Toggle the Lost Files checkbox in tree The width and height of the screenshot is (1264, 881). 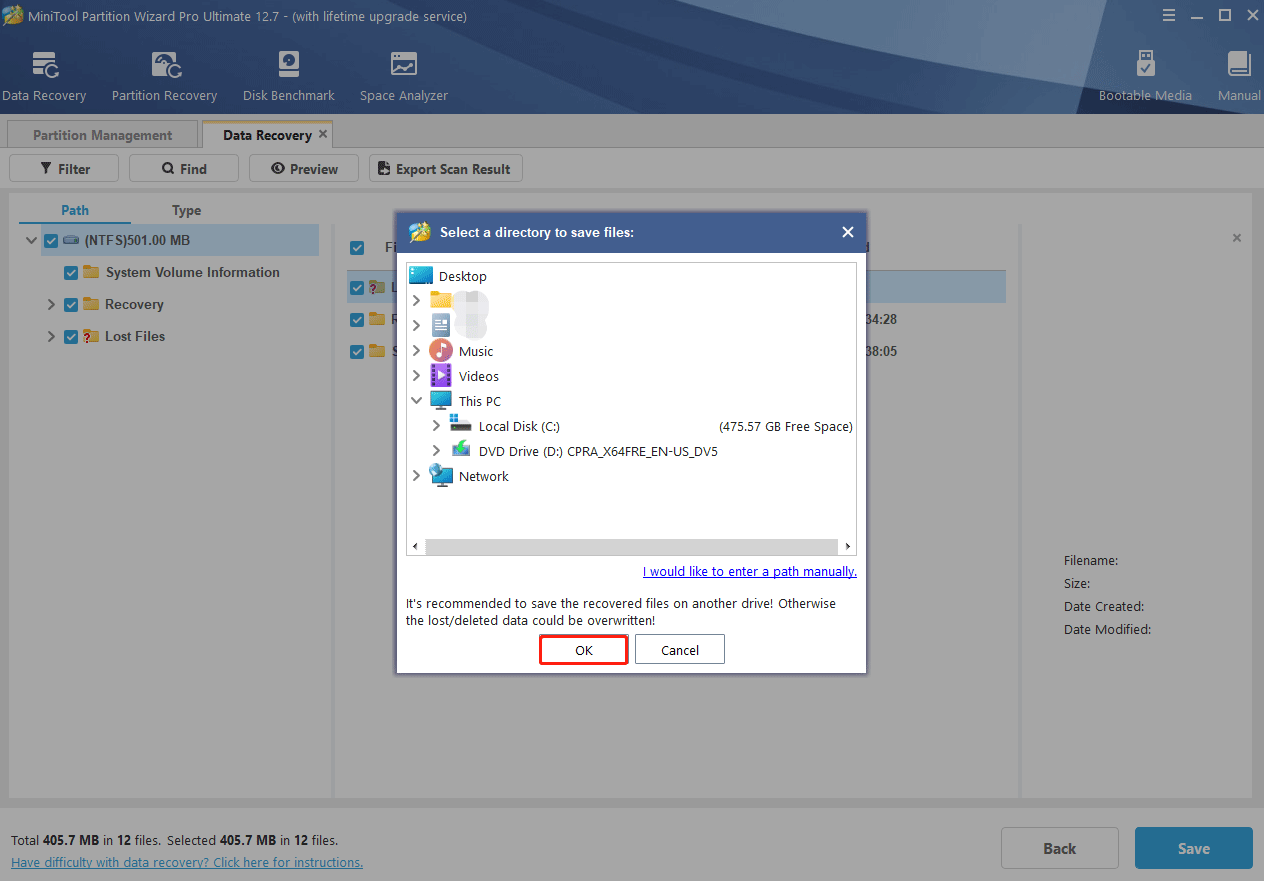[x=71, y=337]
